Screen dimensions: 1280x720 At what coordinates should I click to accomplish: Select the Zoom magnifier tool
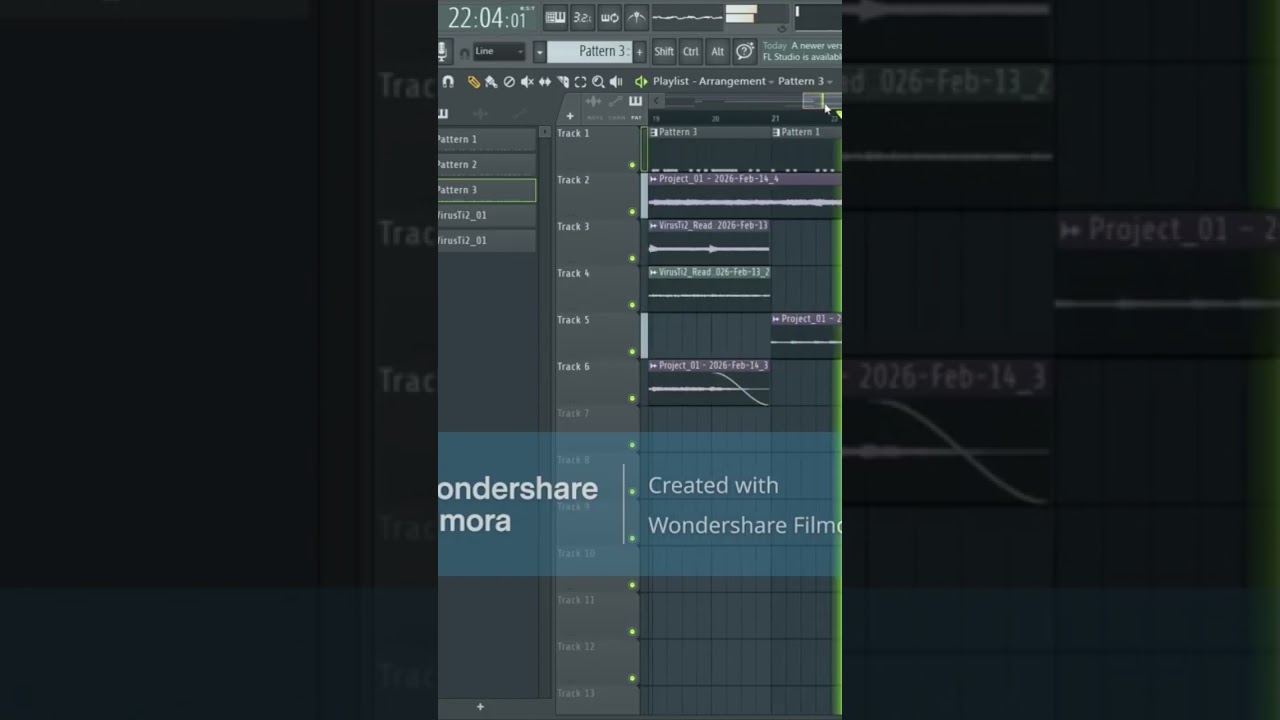coord(598,82)
